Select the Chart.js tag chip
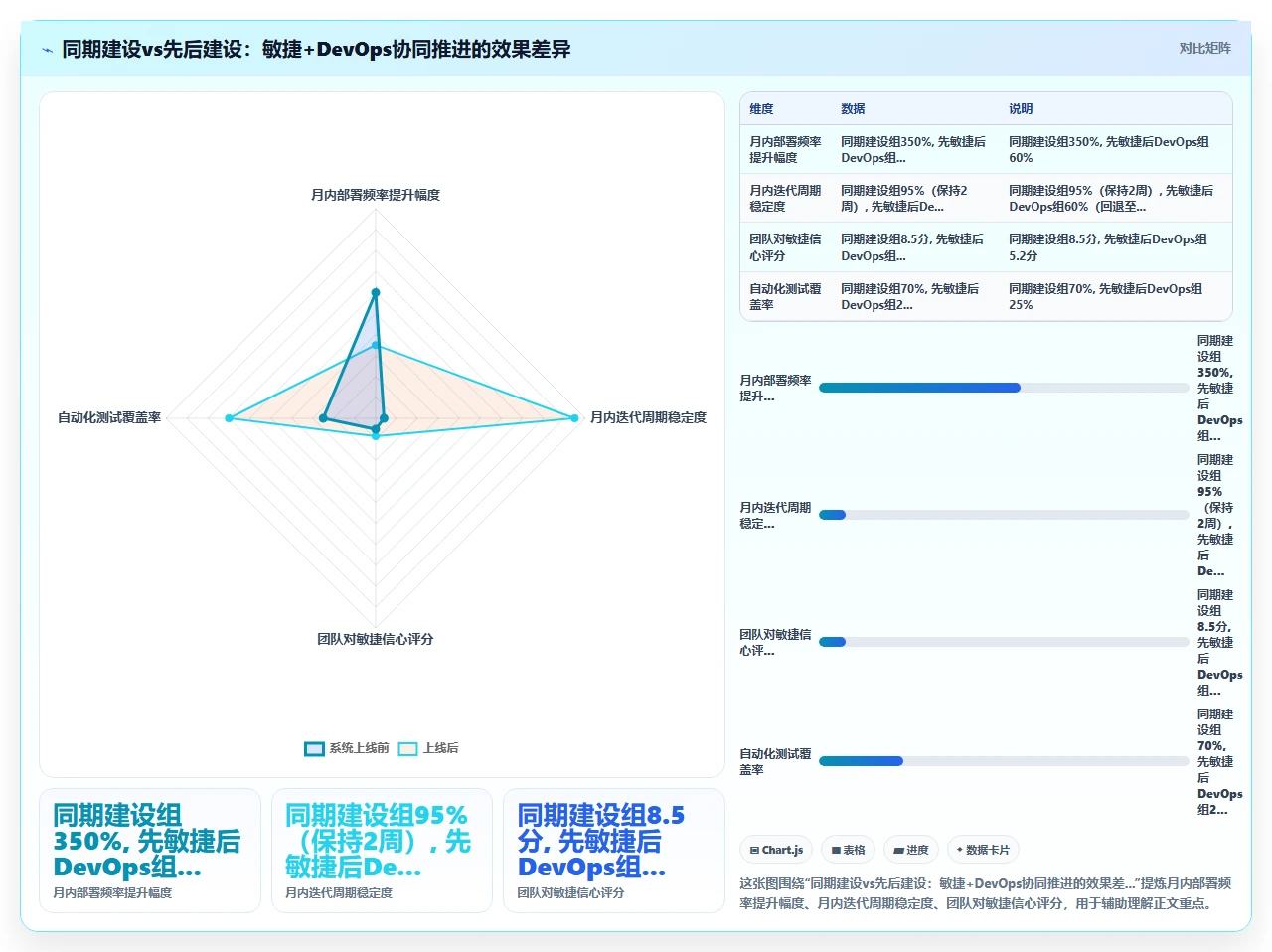 coord(776,850)
